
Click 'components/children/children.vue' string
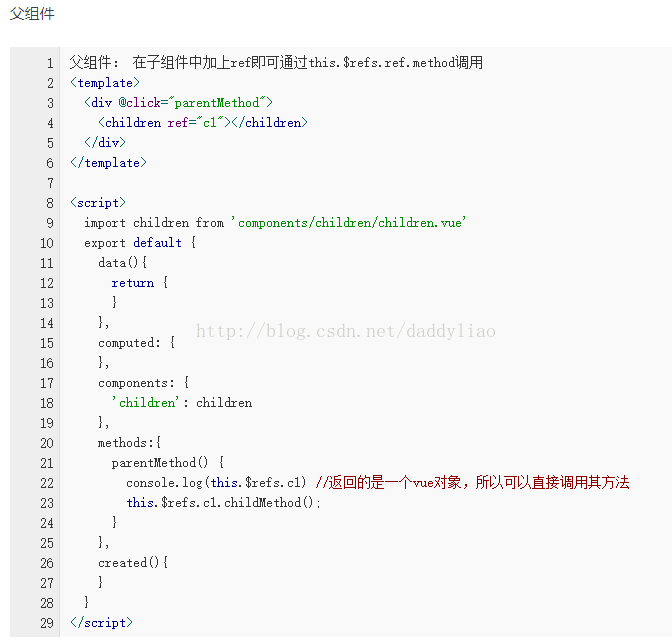[x=348, y=222]
